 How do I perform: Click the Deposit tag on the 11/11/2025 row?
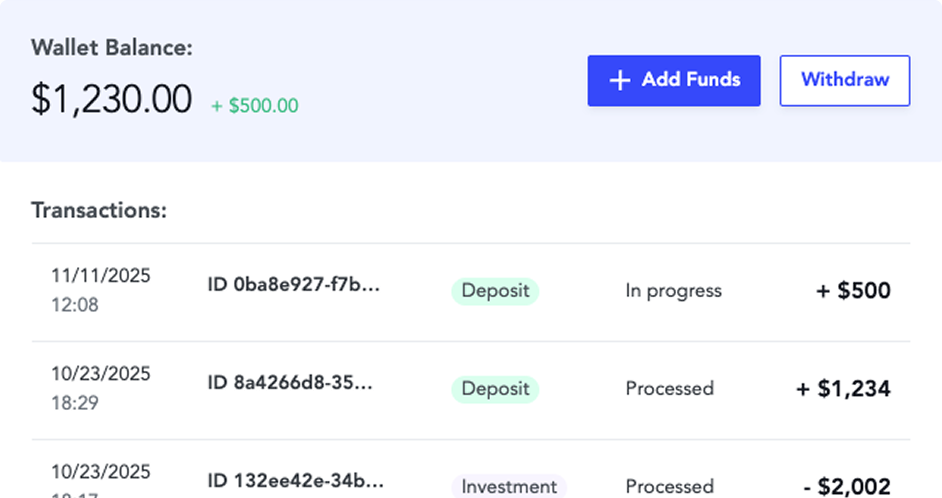(x=495, y=291)
